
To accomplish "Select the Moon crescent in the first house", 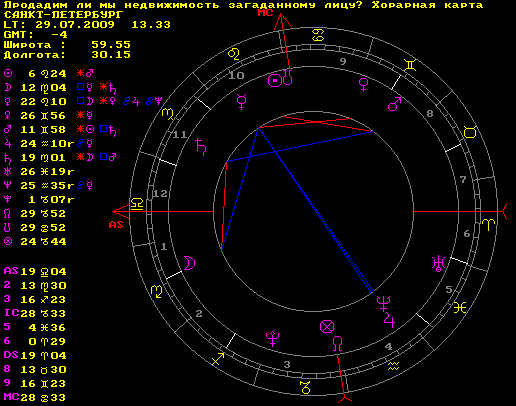I will click(x=189, y=263).
